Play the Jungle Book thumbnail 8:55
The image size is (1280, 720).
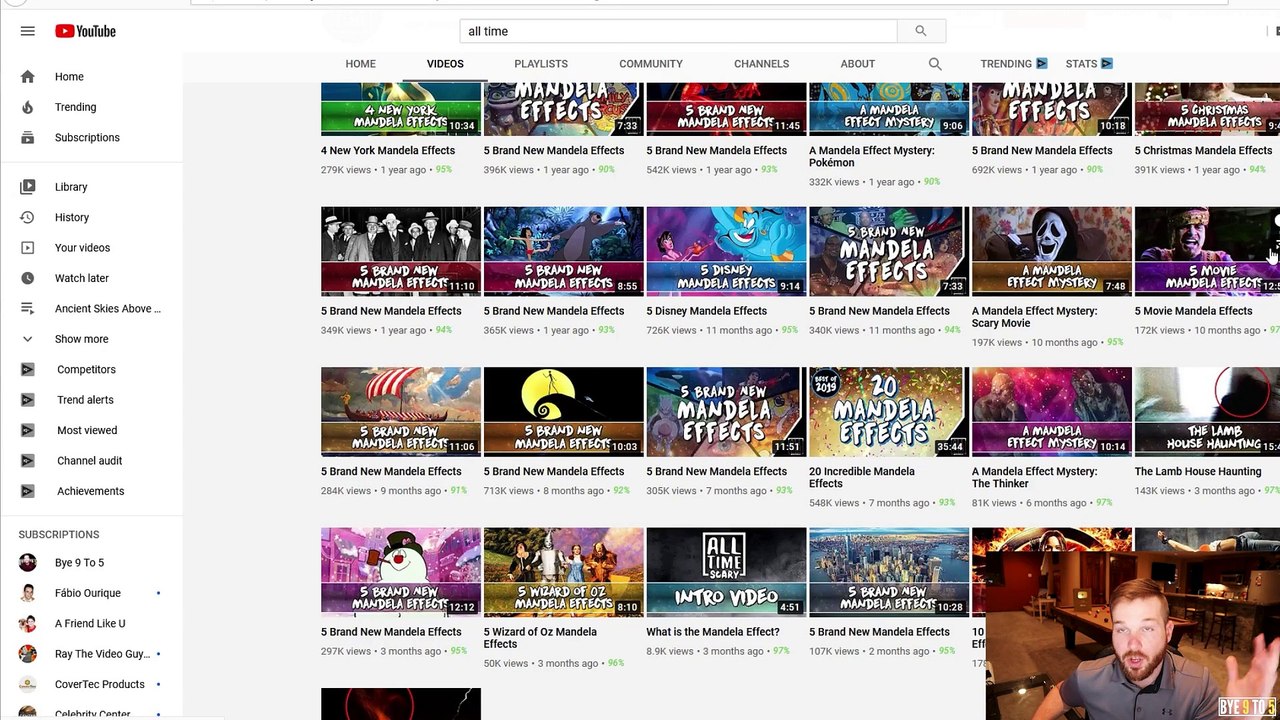coord(563,252)
